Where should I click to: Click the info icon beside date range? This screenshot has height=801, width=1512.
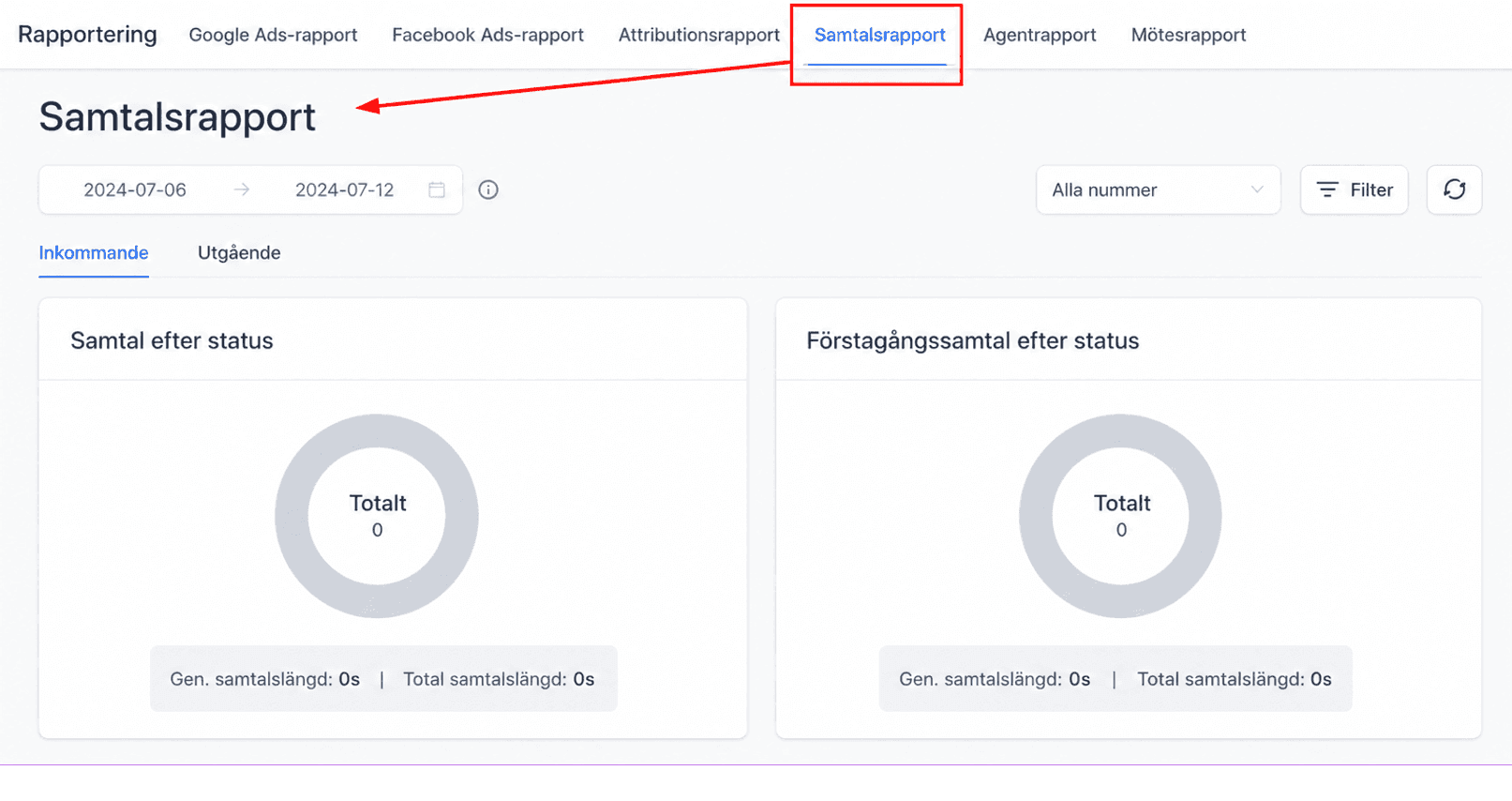point(488,189)
